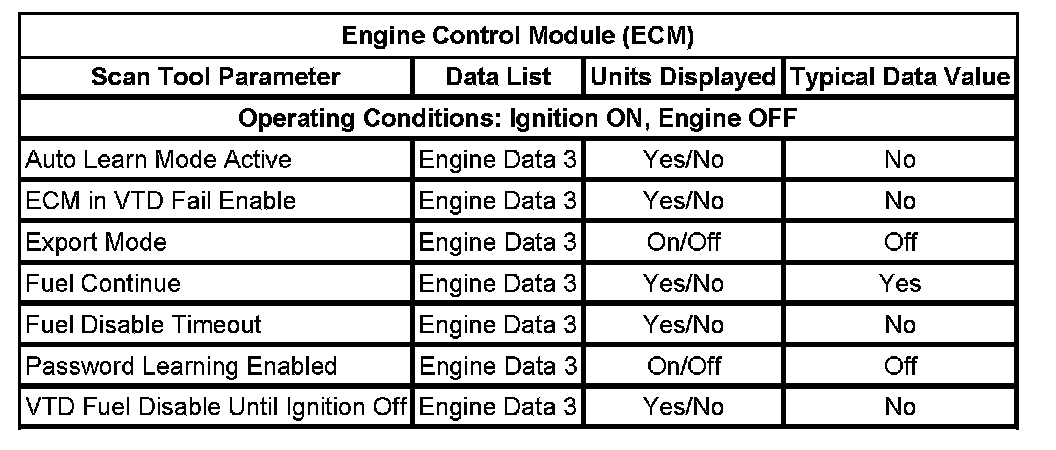Click 'Engine Data 3' in the Fuel Continue row

[497, 284]
